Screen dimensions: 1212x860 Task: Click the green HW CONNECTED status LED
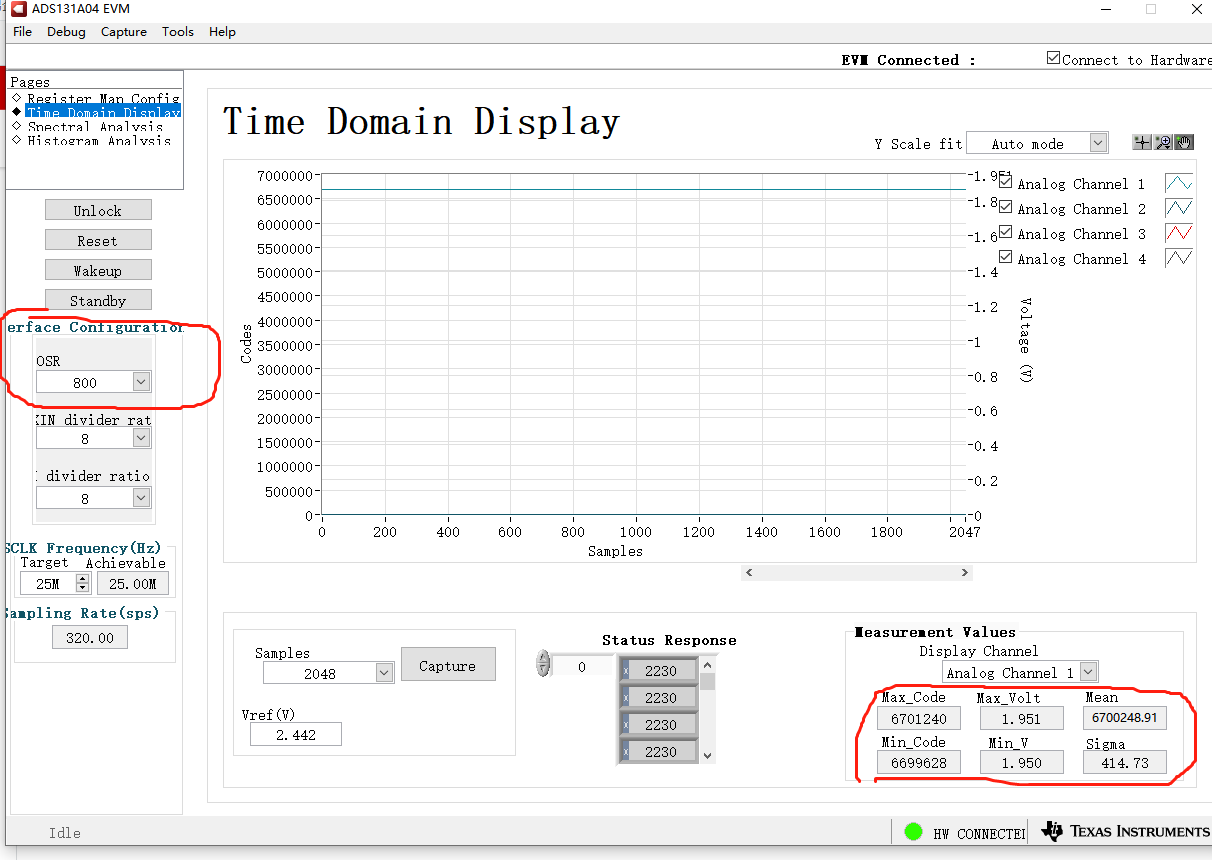tap(913, 831)
